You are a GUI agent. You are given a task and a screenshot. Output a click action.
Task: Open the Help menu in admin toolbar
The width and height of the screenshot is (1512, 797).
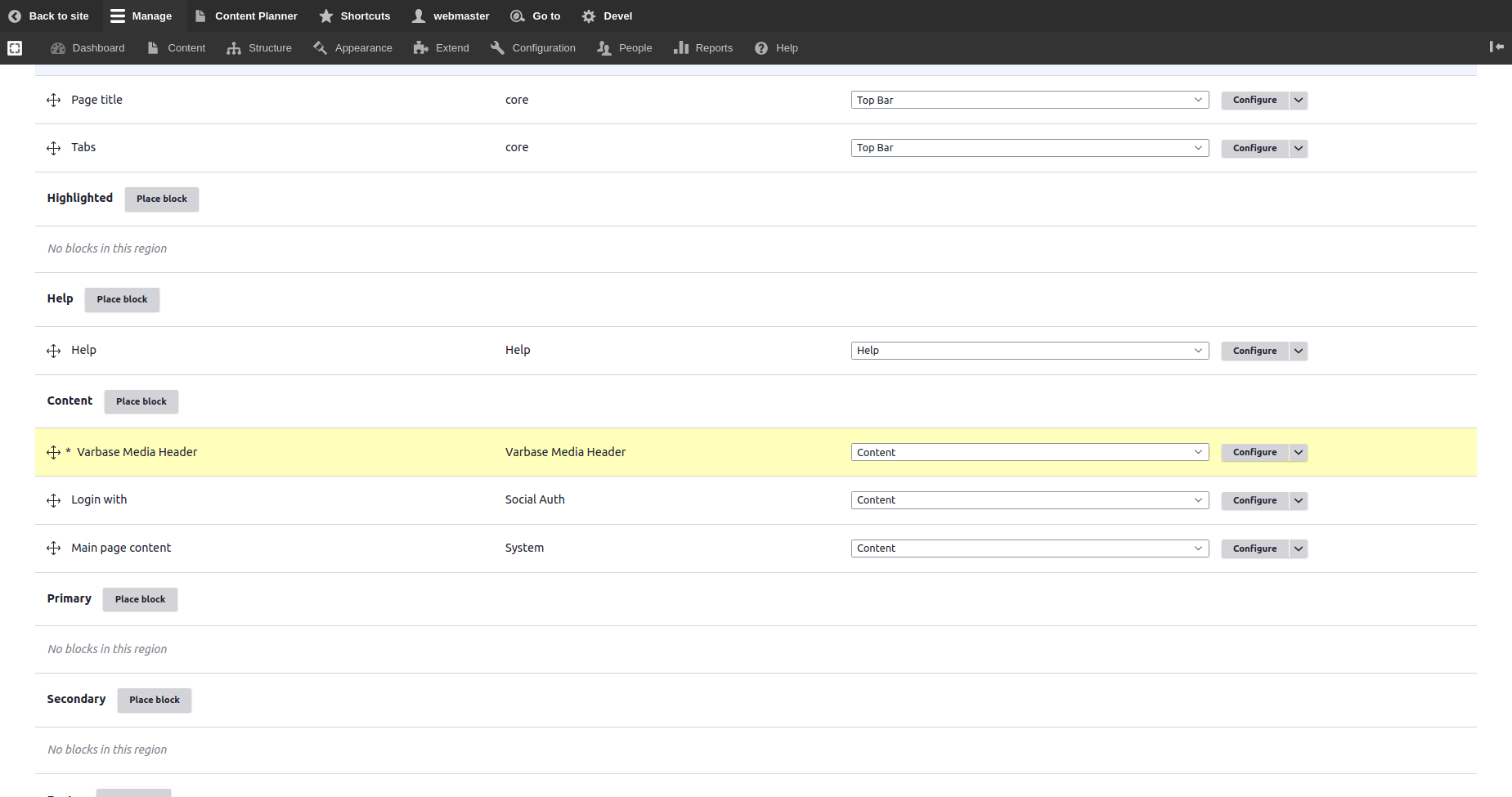pyautogui.click(x=776, y=48)
